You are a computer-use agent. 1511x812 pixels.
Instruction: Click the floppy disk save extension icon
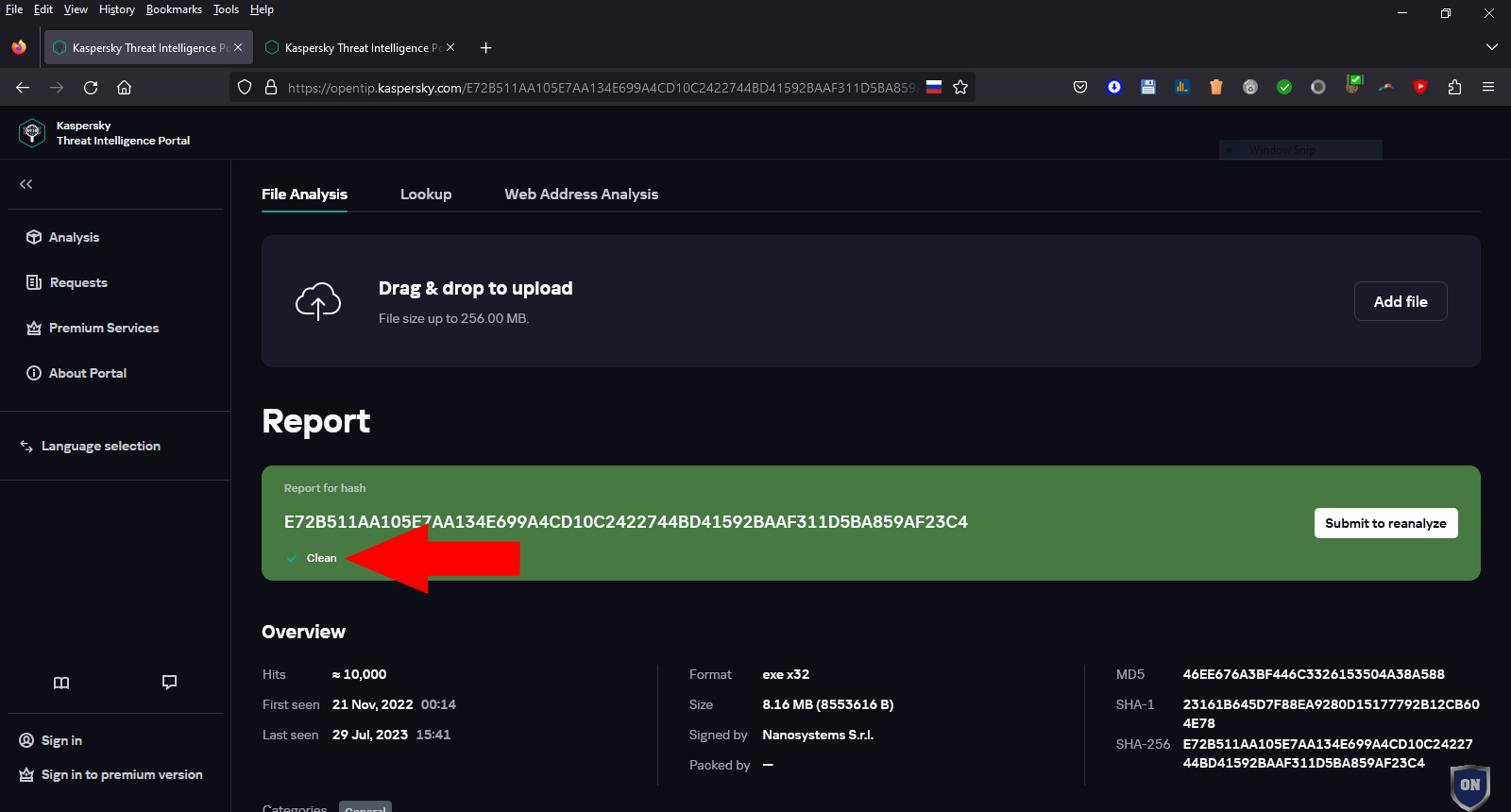(x=1148, y=87)
